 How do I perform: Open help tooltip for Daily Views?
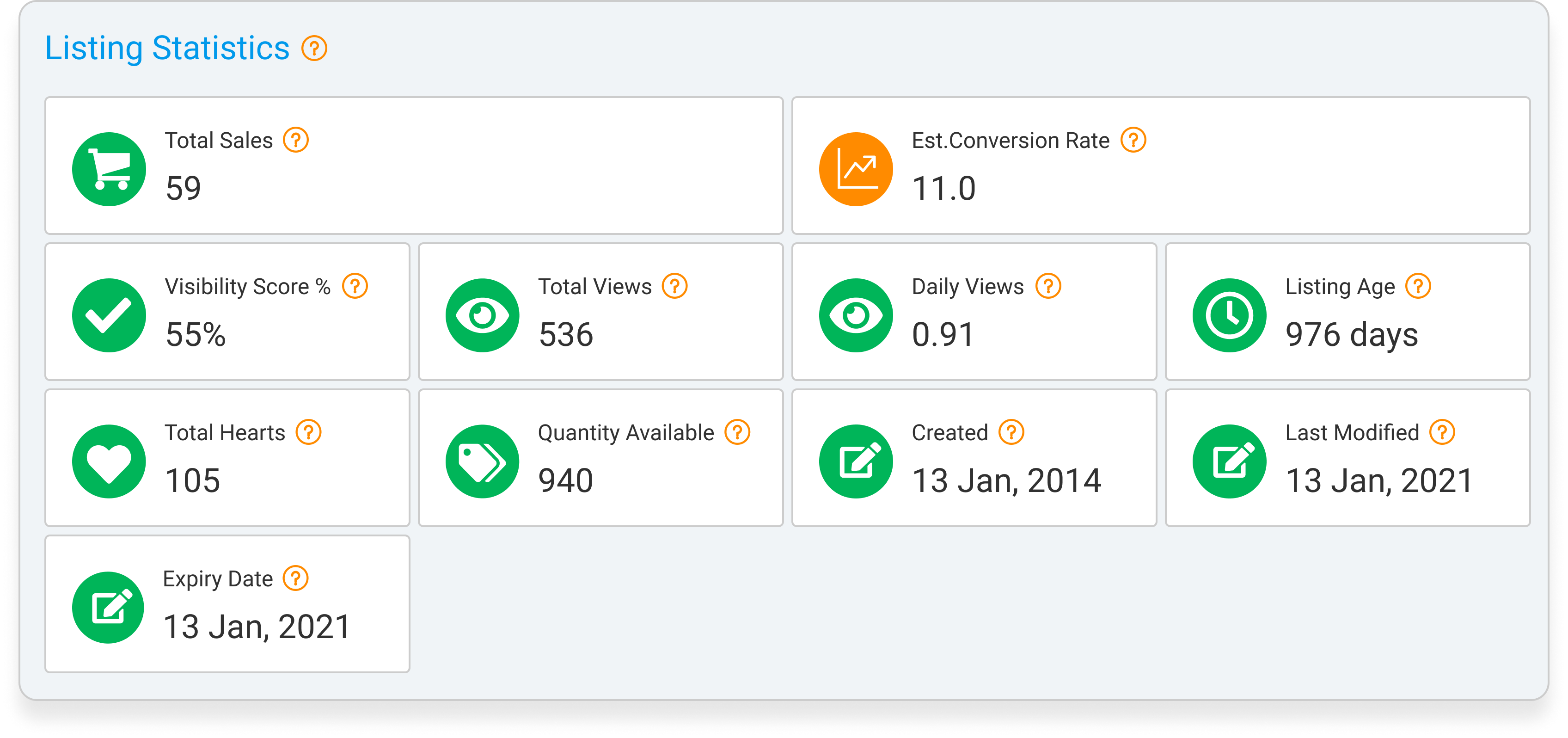tap(1048, 286)
